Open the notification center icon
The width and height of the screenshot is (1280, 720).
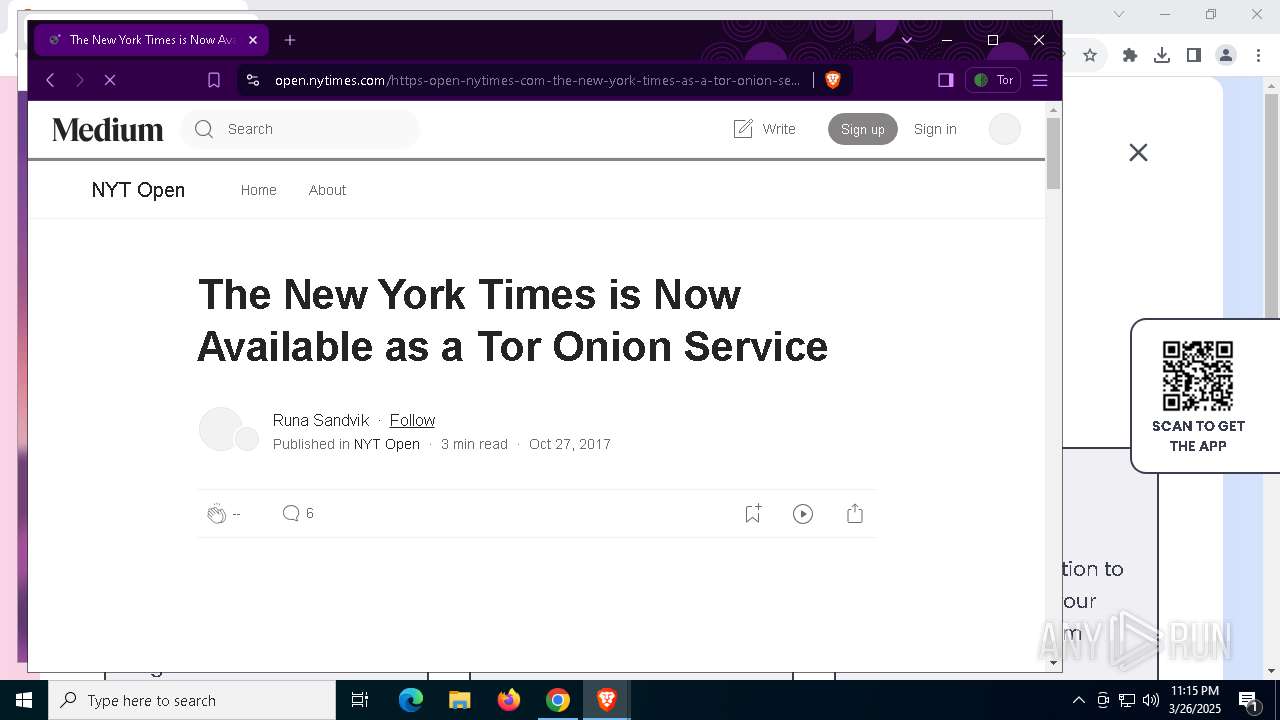click(1249, 700)
